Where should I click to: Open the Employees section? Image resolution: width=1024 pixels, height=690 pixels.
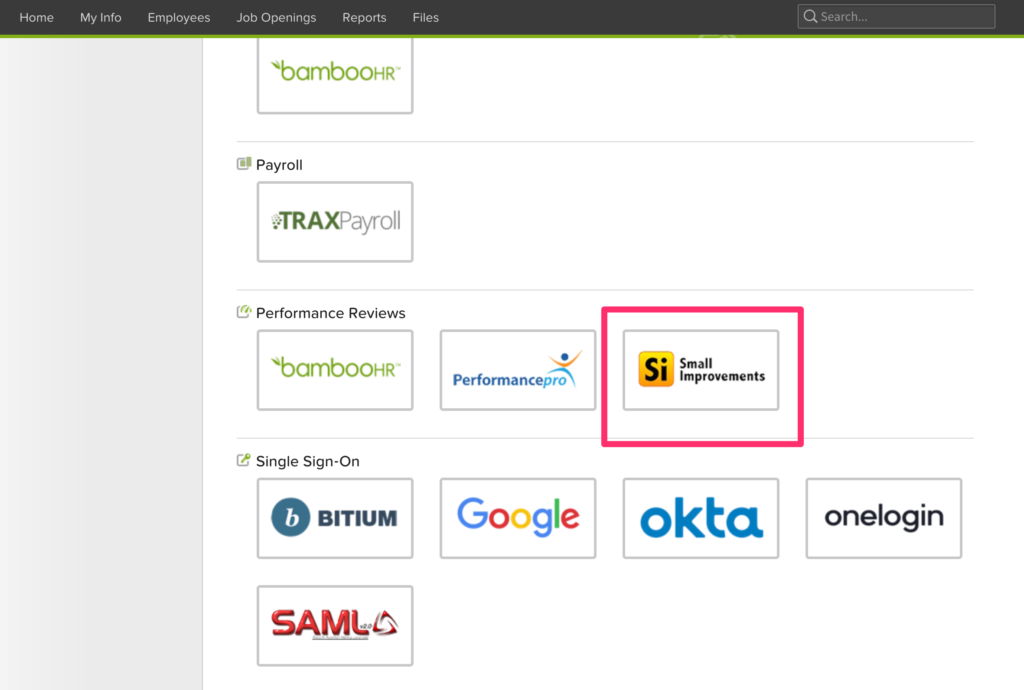(179, 18)
